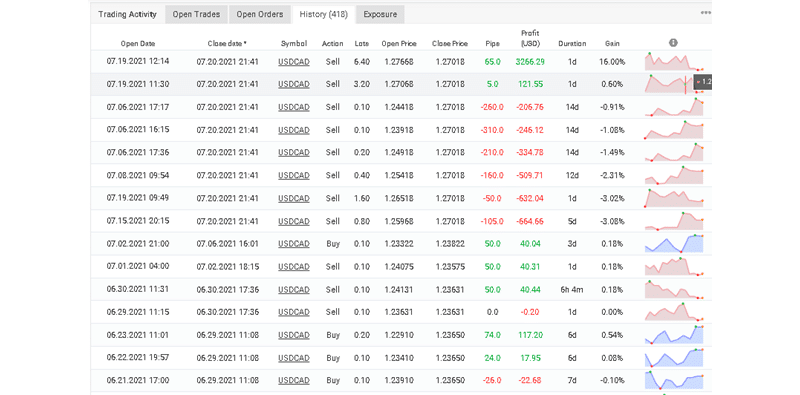Screen dimensions: 800x395
Task: Select gain value 16.00%
Action: (x=612, y=62)
